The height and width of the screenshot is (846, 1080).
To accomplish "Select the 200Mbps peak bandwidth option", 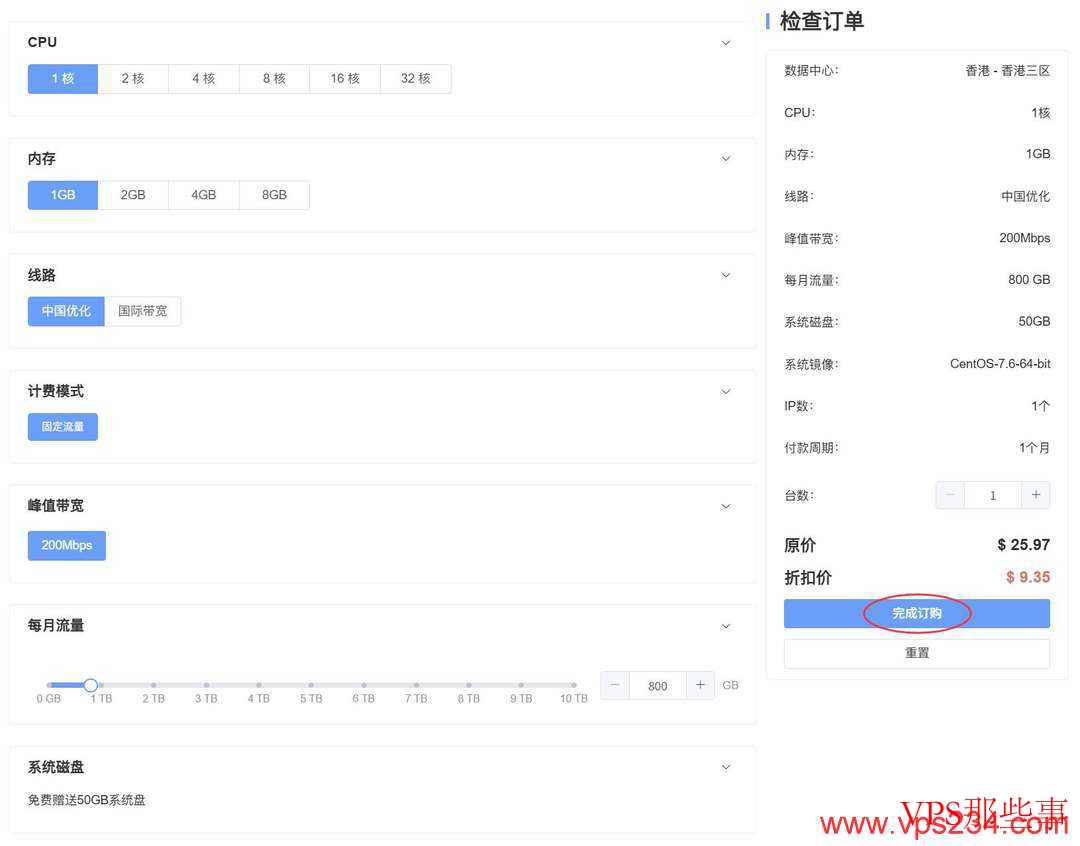I will click(66, 545).
